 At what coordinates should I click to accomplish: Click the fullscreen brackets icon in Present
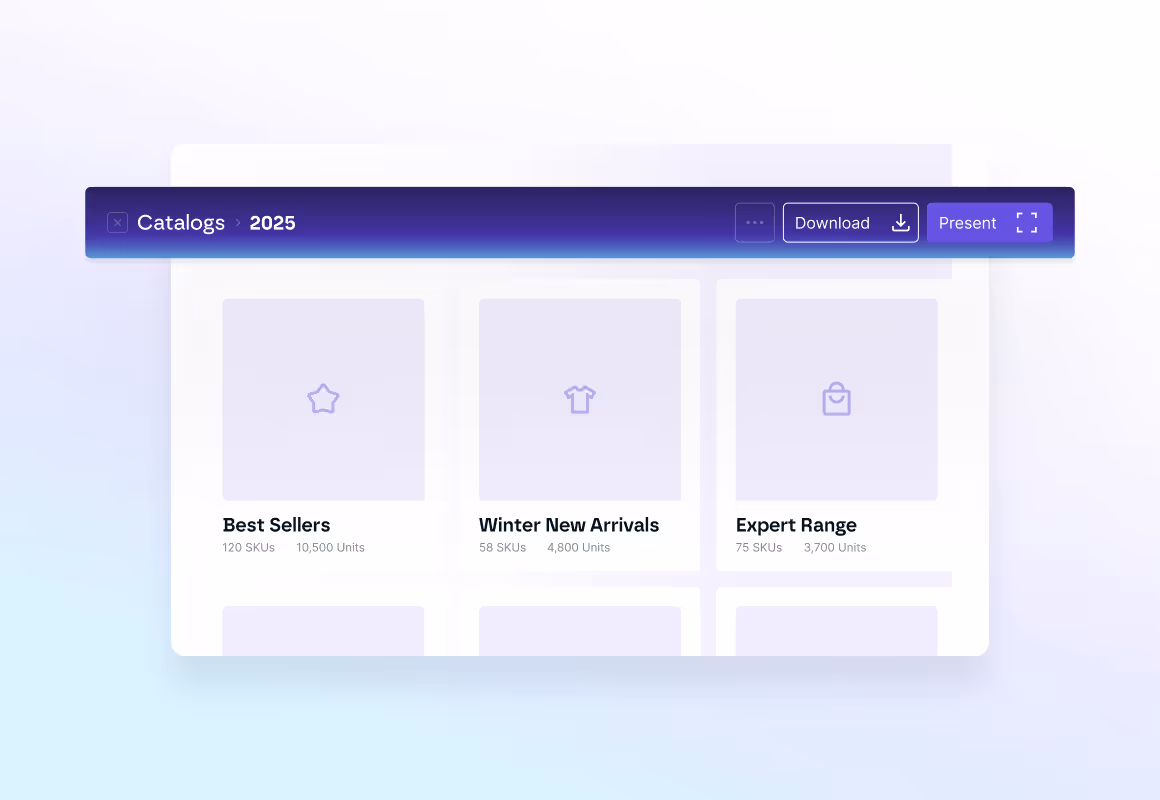click(x=1027, y=223)
